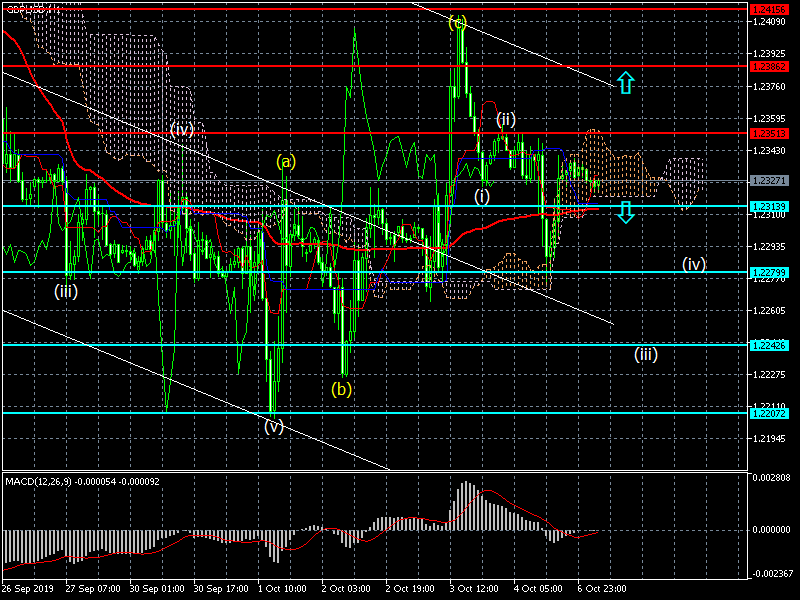Select the white (ii) wave label

tap(506, 120)
